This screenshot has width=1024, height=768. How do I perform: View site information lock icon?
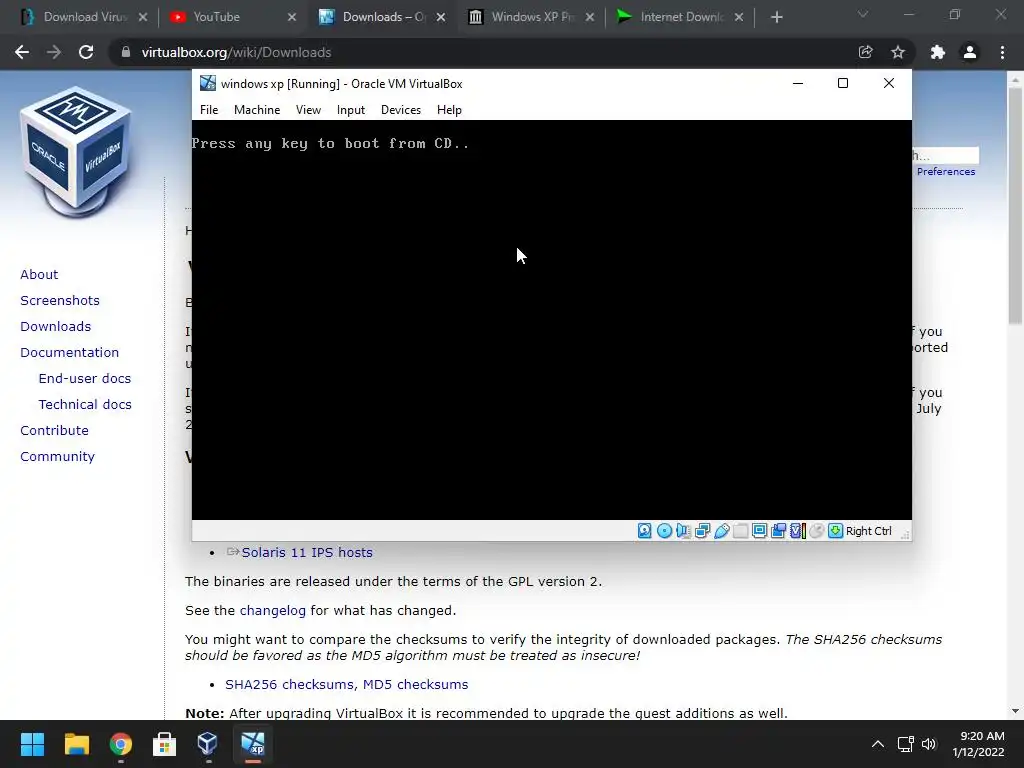[125, 52]
